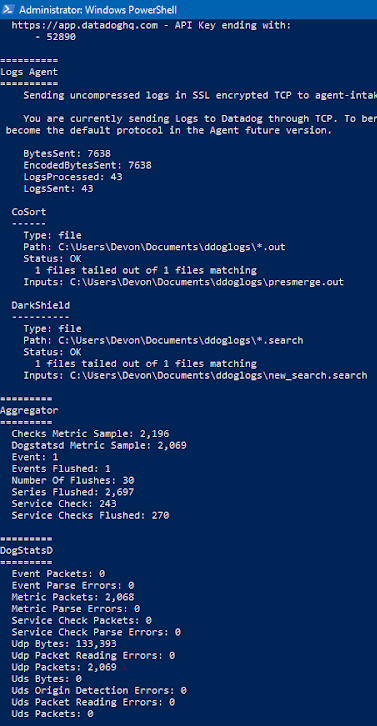This screenshot has height=726, width=377.
Task: Click Udp Bytes: 133,393 line
Action: click(x=64, y=644)
